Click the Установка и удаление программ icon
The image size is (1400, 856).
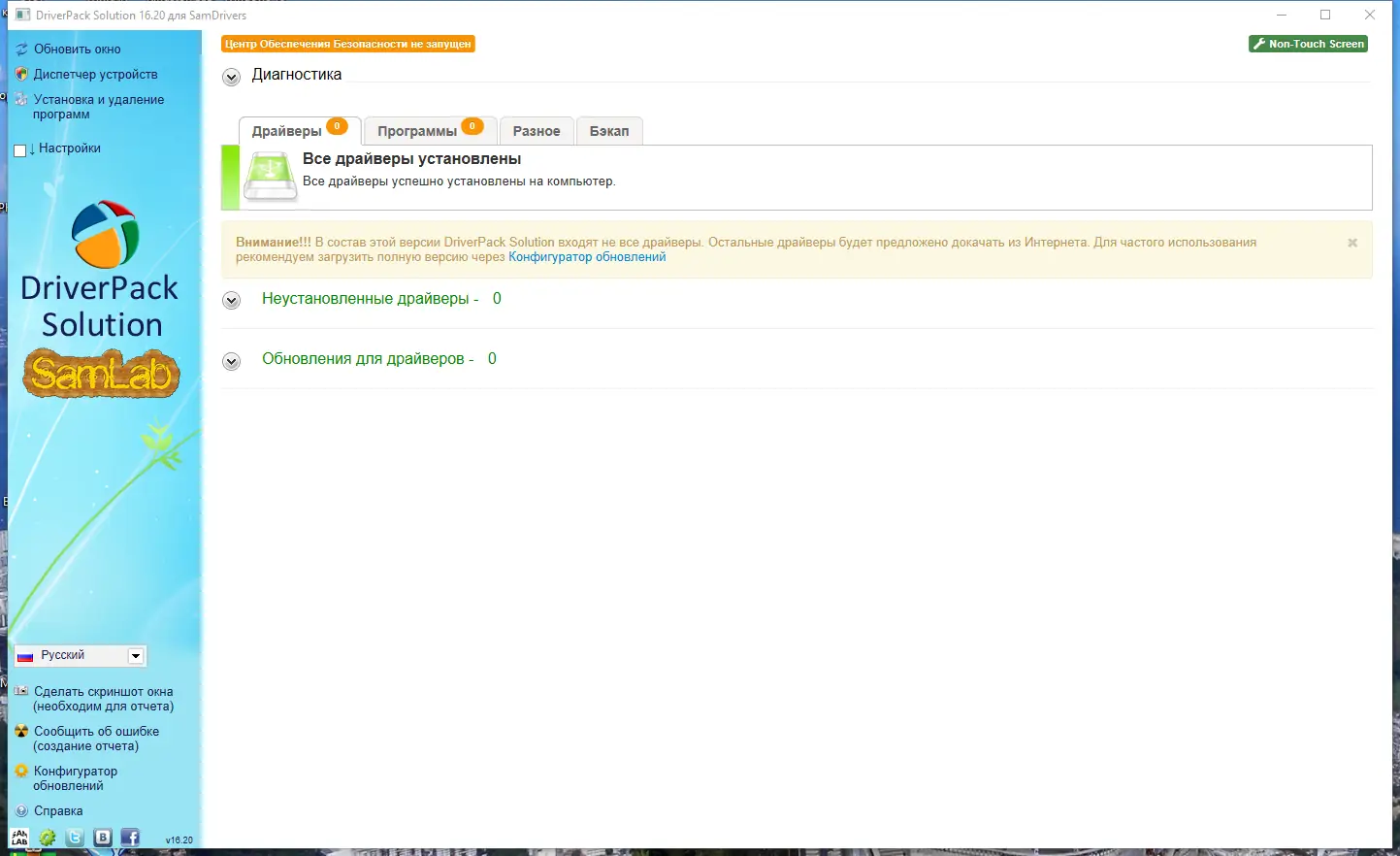[21, 99]
